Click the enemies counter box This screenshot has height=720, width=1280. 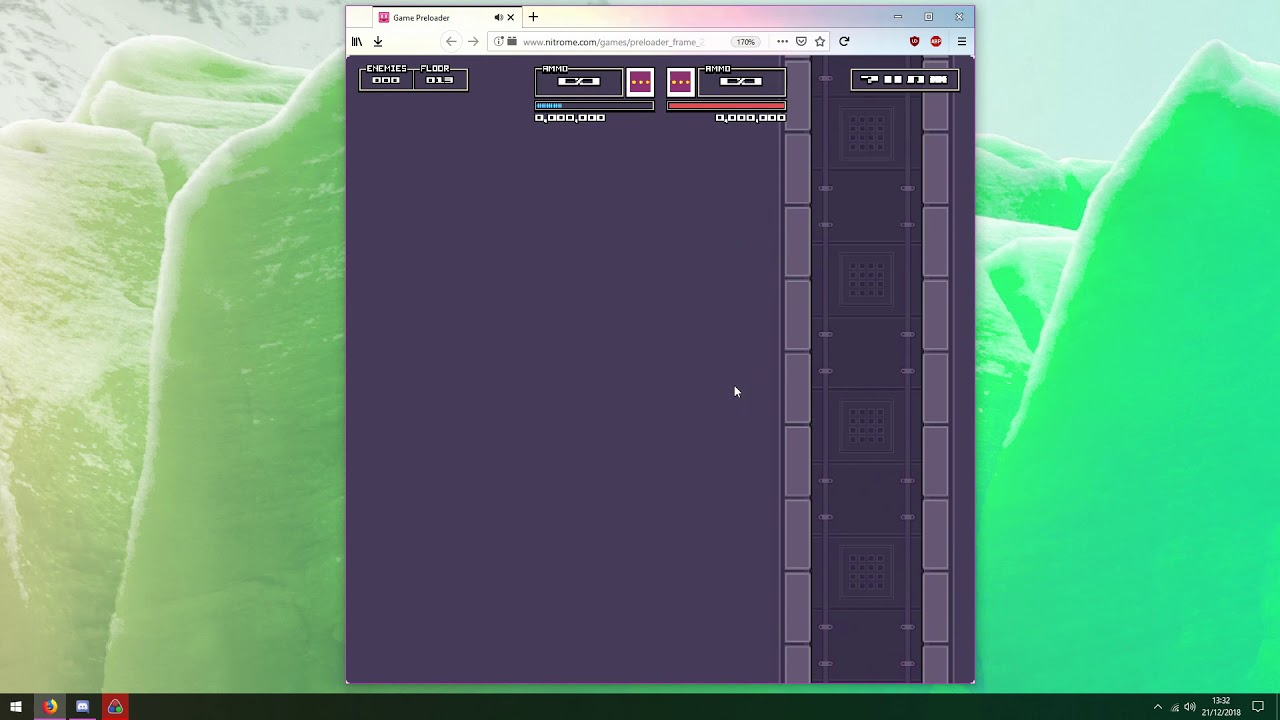(386, 78)
